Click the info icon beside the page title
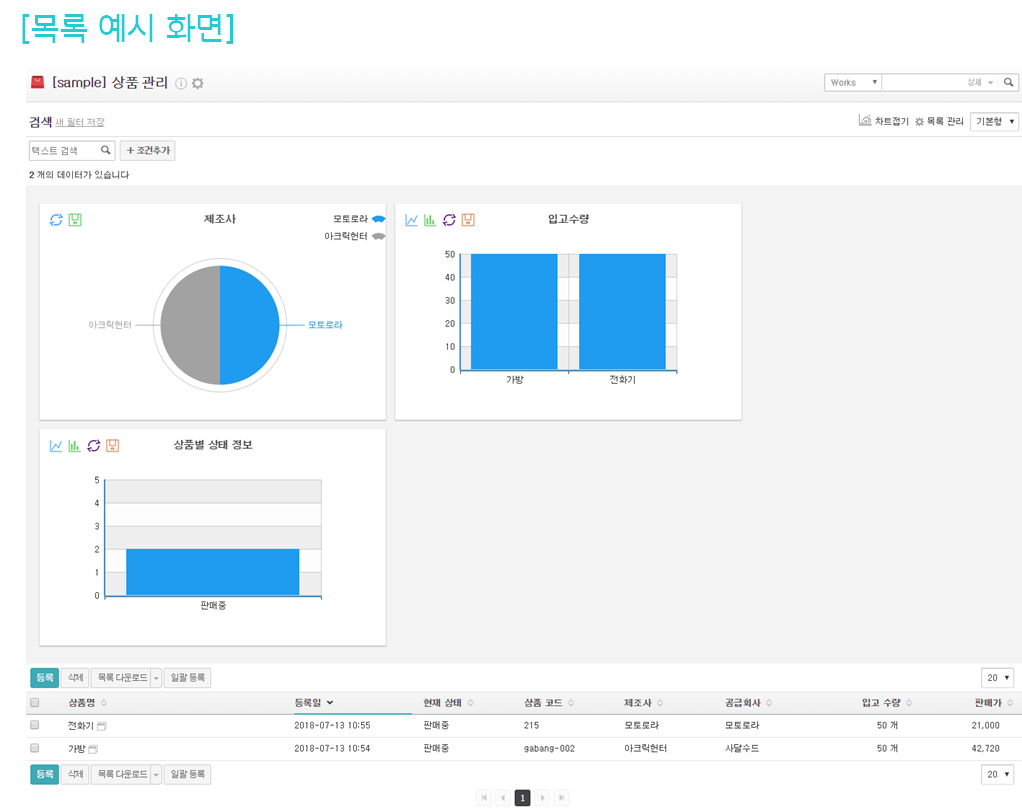Viewport: 1022px width, 812px height. click(181, 83)
